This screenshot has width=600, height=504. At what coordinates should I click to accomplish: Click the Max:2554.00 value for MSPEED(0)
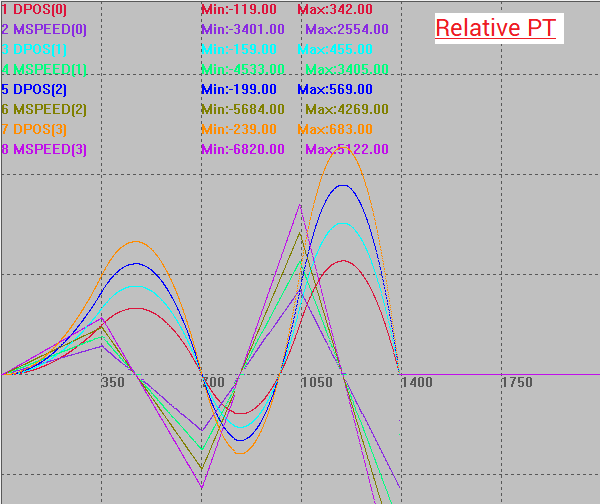tap(346, 29)
